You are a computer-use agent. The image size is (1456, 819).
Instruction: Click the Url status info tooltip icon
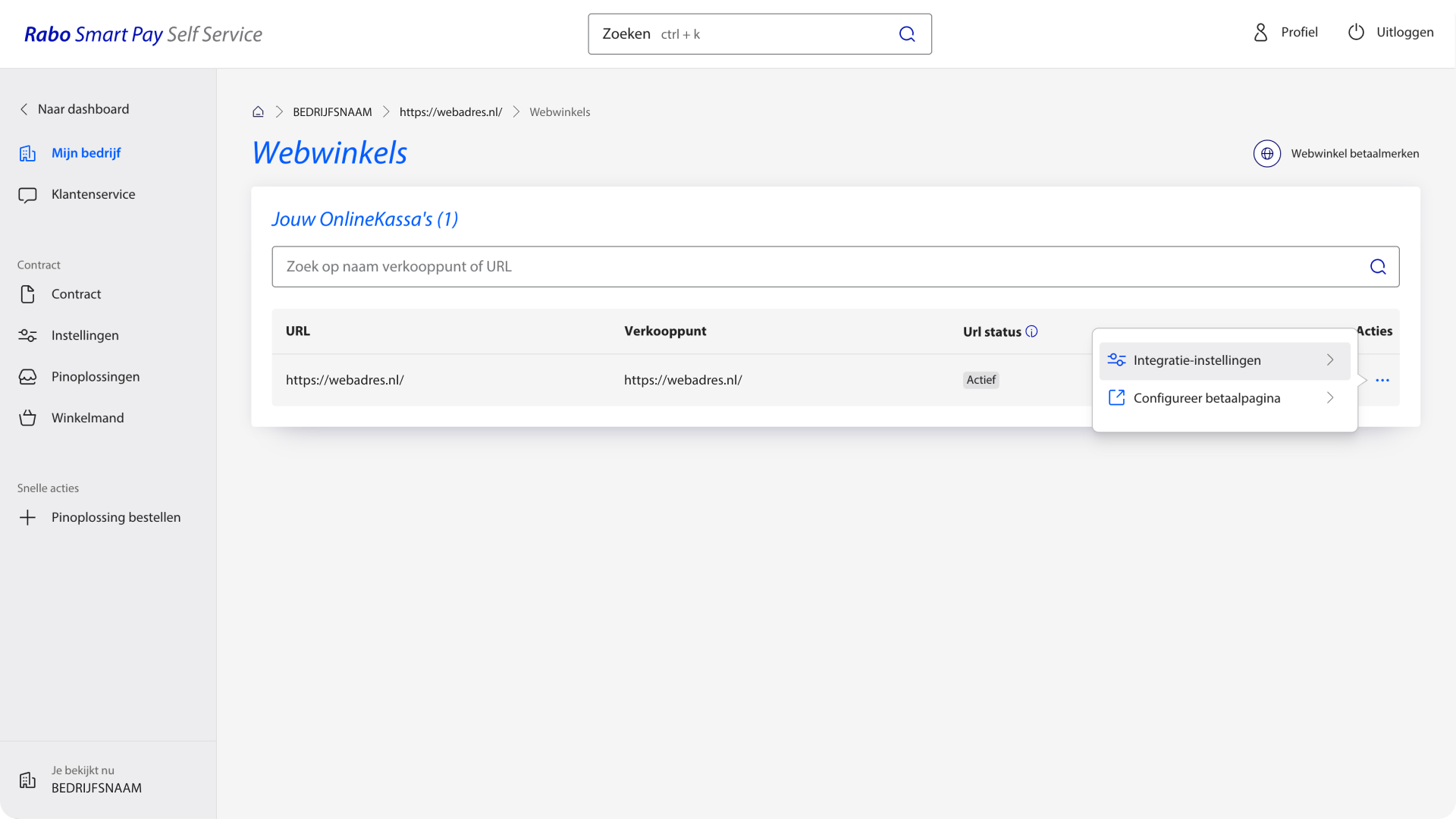click(1032, 331)
